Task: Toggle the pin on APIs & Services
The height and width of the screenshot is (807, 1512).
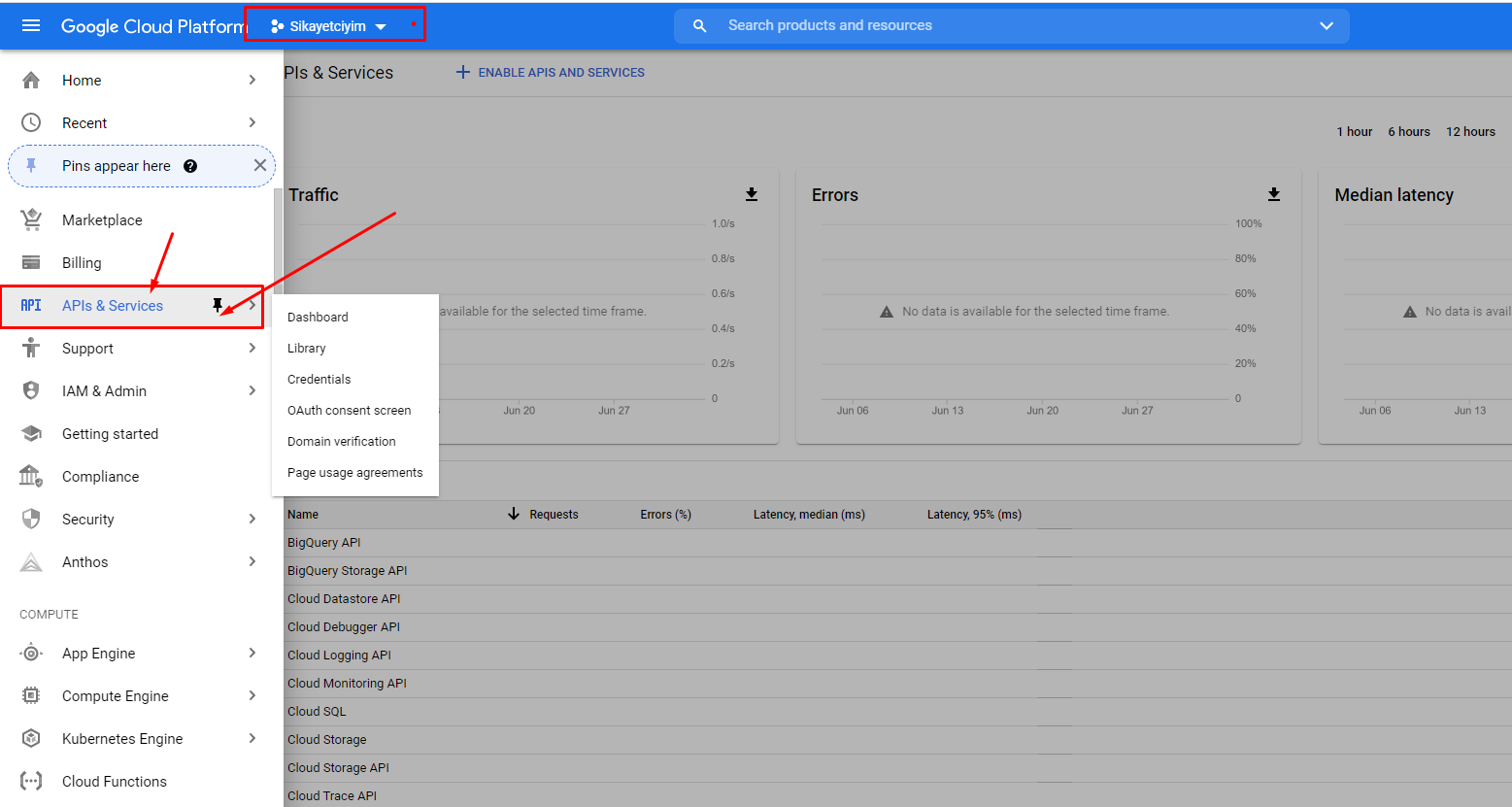Action: click(218, 305)
